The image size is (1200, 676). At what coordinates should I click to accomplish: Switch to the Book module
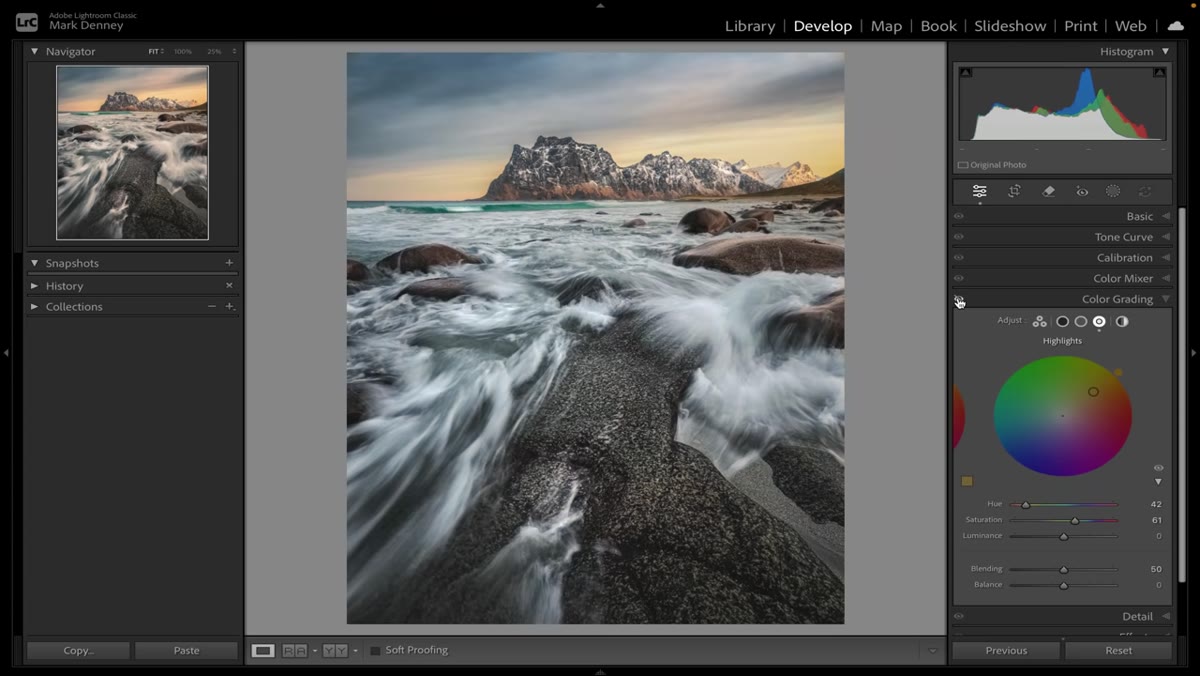coord(938,26)
